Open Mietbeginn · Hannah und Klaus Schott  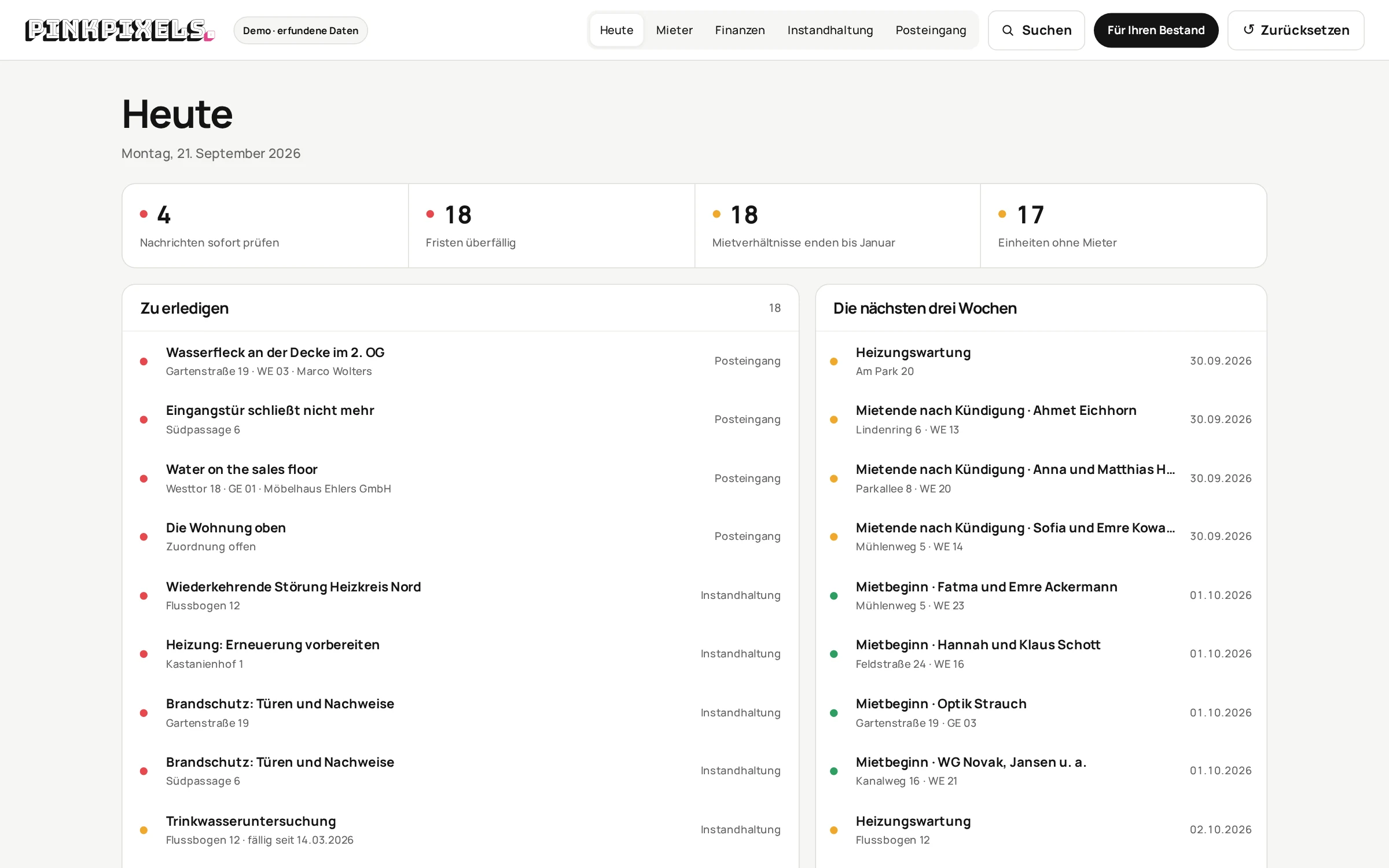click(1041, 654)
